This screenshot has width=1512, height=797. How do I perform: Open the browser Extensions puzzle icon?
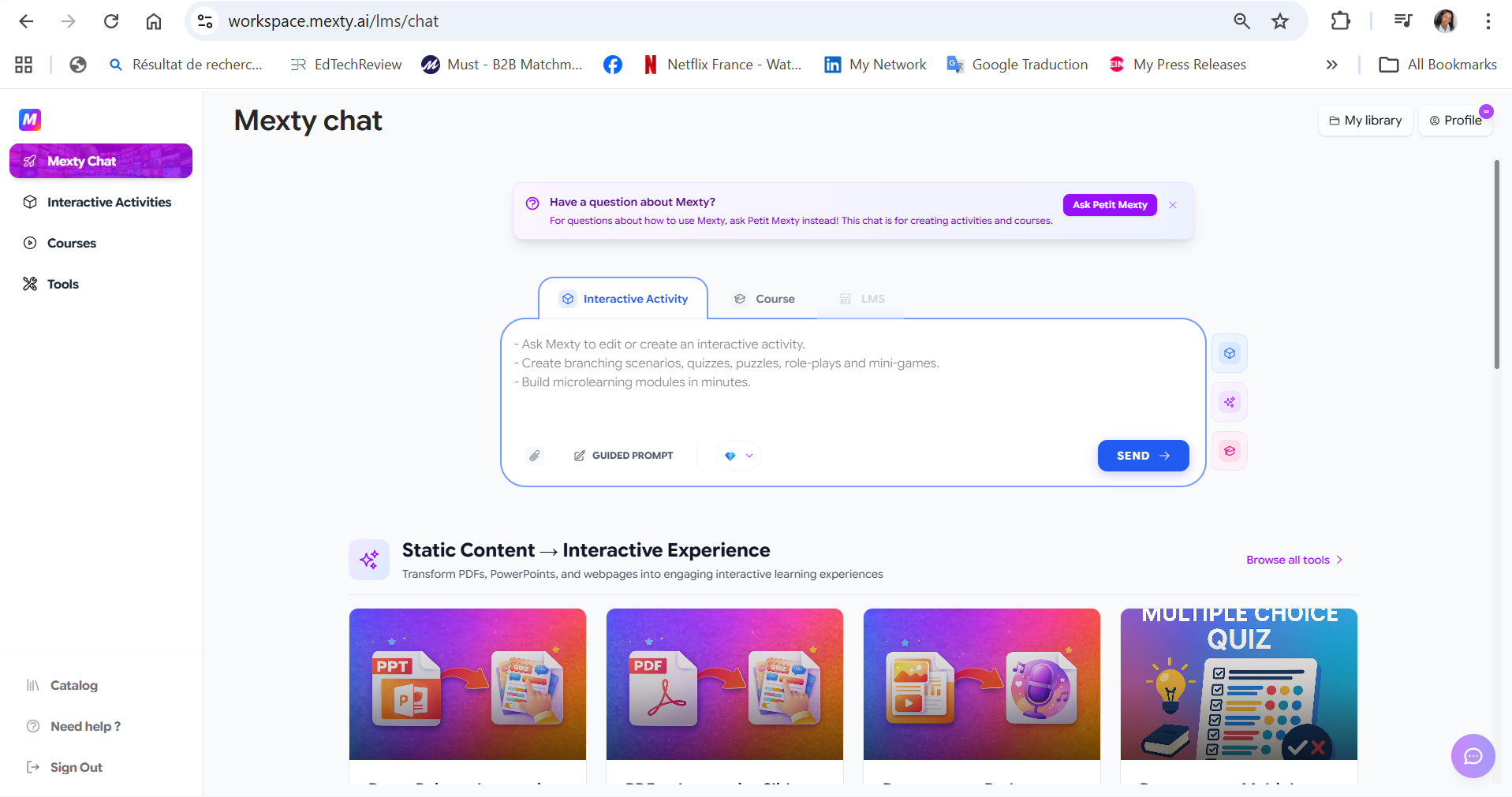(x=1341, y=21)
